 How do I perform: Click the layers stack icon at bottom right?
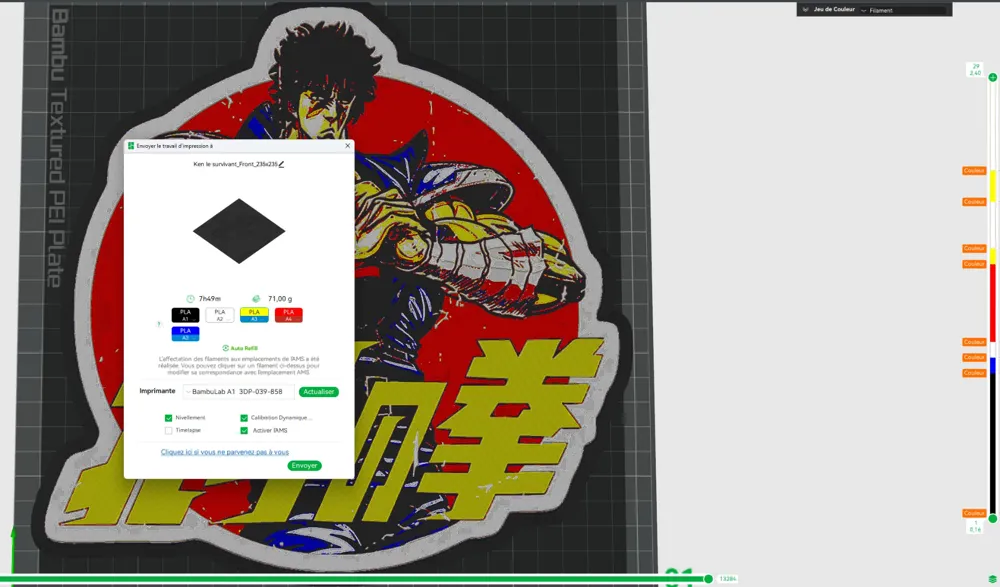(992, 579)
